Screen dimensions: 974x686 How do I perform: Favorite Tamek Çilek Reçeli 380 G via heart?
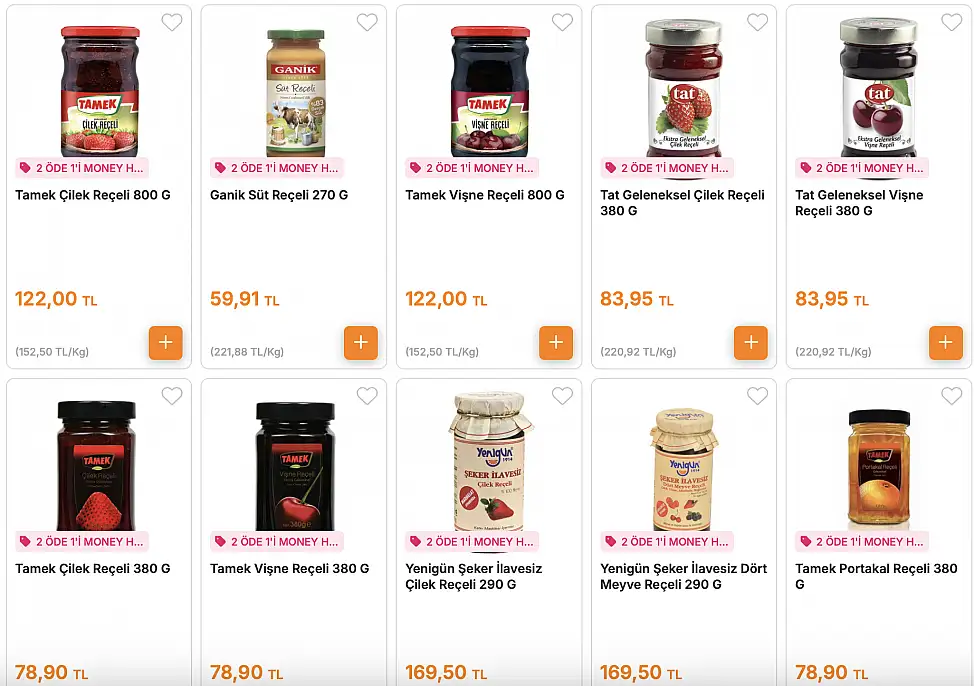point(172,396)
